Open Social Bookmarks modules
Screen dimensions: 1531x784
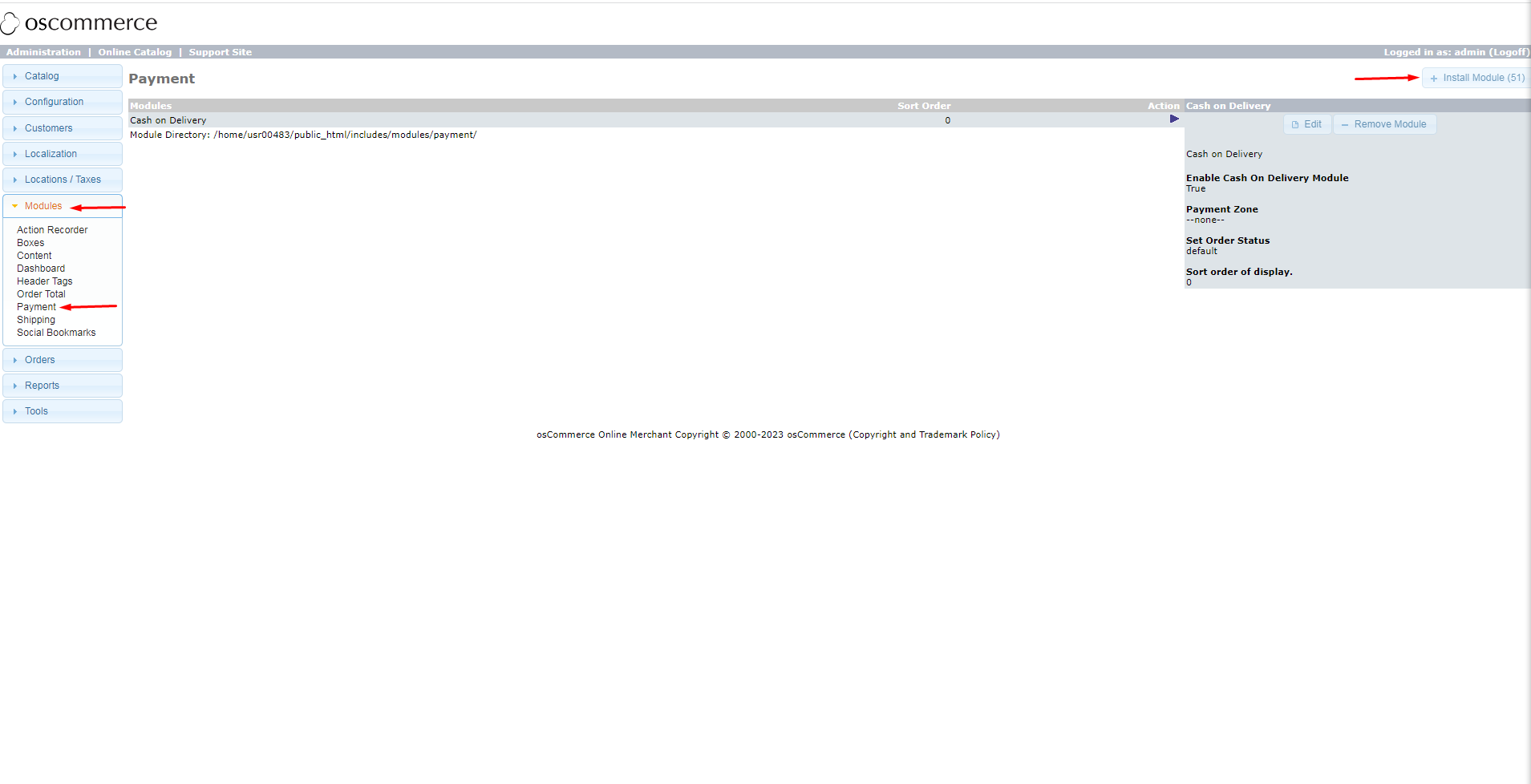point(56,333)
